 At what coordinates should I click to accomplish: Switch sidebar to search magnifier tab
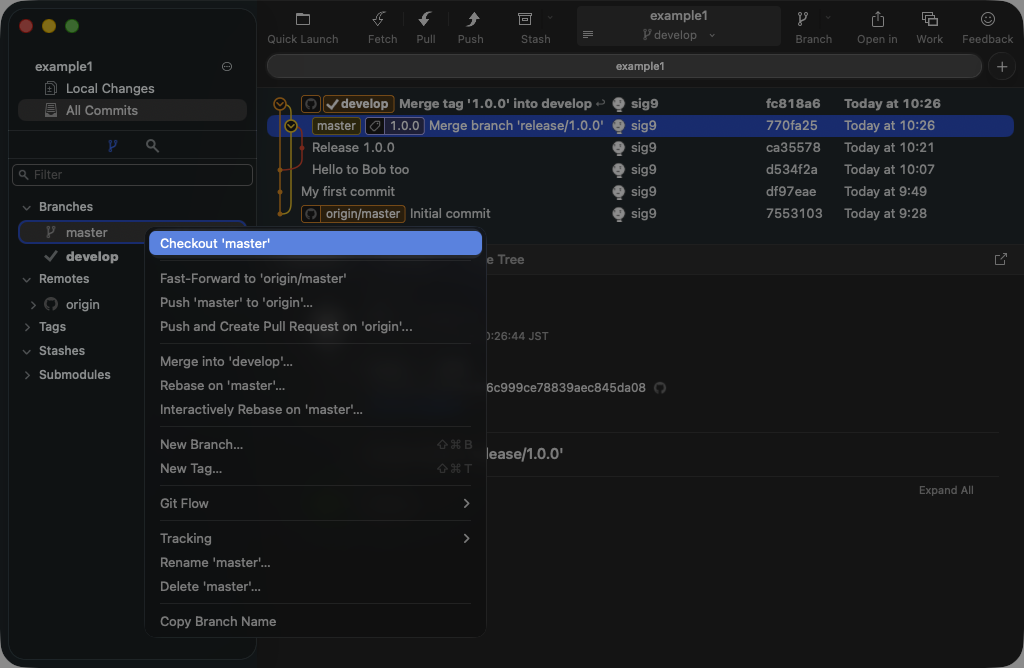[x=152, y=146]
